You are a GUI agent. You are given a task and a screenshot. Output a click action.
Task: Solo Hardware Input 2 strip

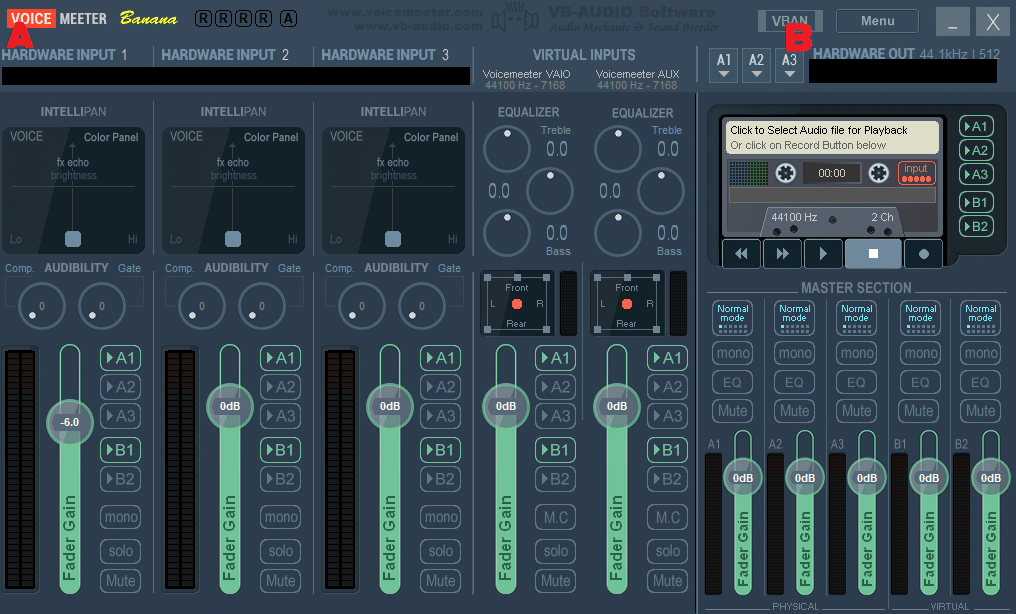coord(281,551)
